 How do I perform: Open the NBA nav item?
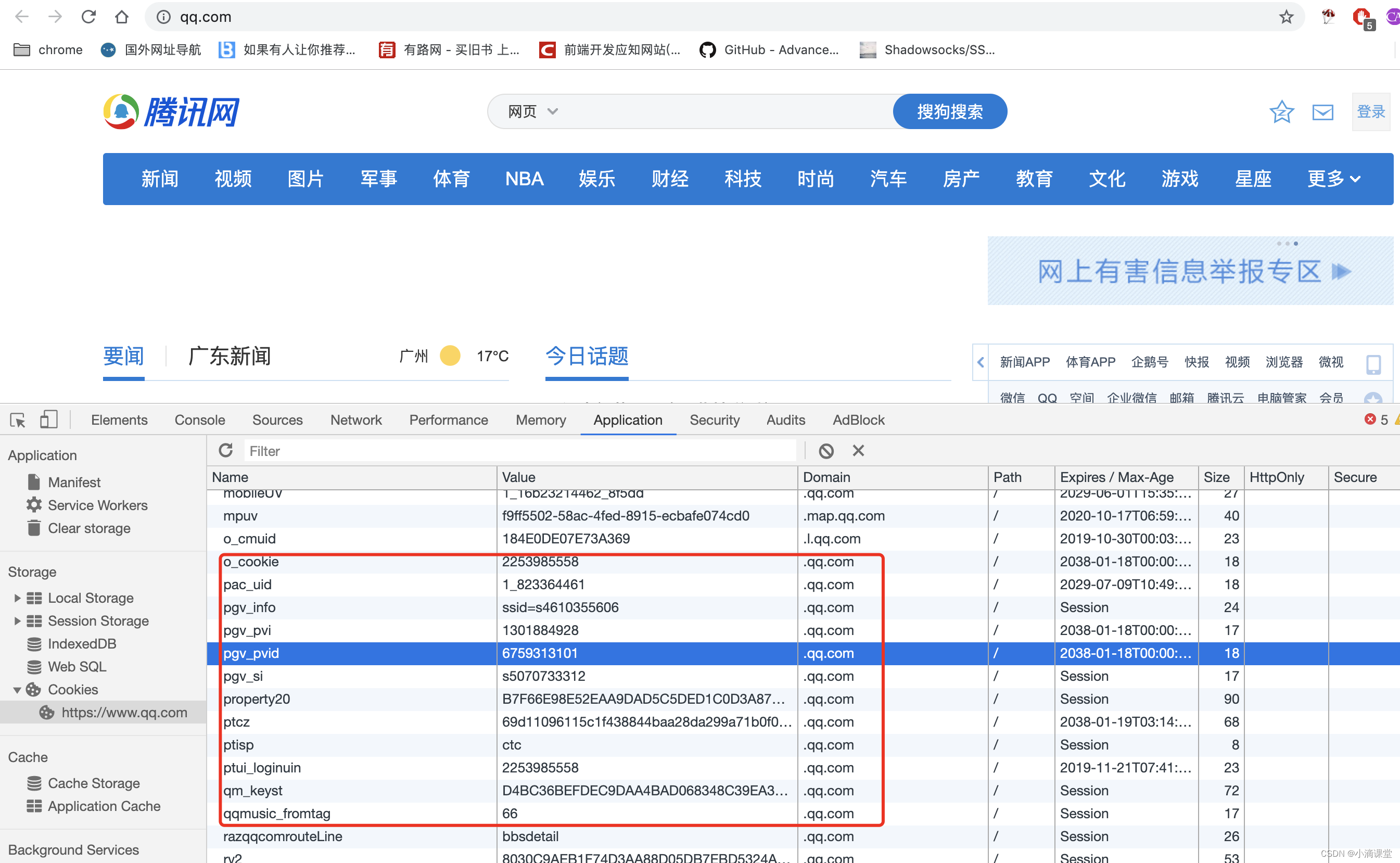[524, 179]
